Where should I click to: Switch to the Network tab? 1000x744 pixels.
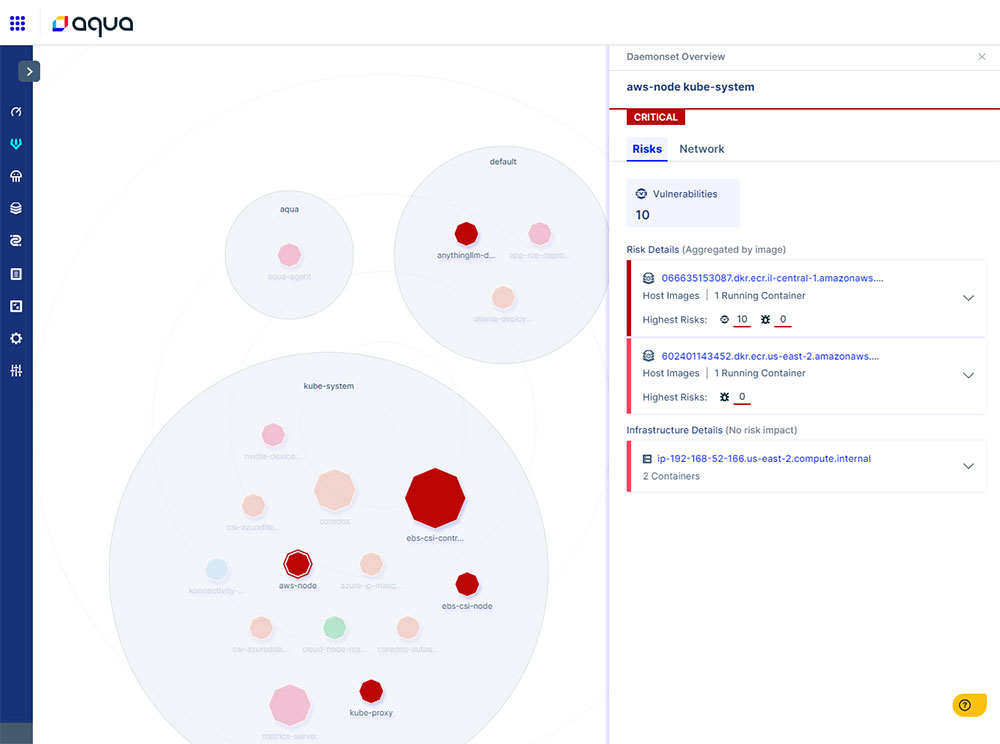[x=702, y=149]
